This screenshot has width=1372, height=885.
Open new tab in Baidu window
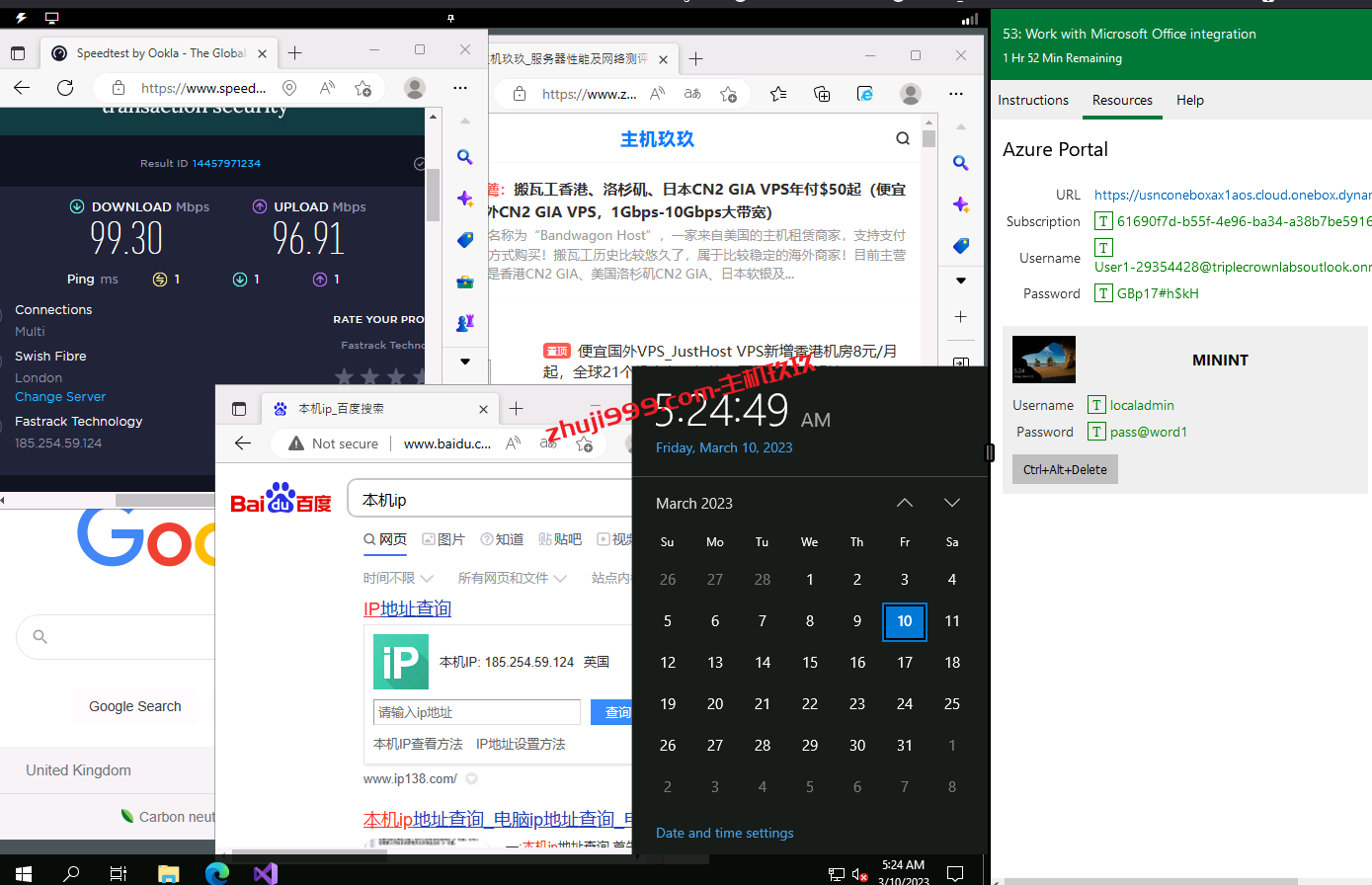[516, 408]
